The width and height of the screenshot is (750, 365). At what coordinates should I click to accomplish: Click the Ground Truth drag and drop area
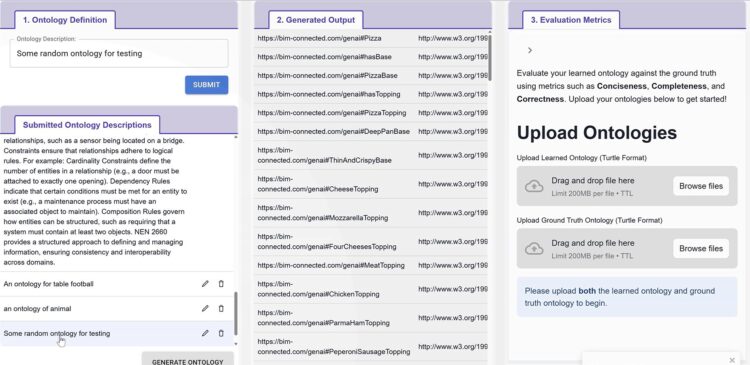click(627, 249)
